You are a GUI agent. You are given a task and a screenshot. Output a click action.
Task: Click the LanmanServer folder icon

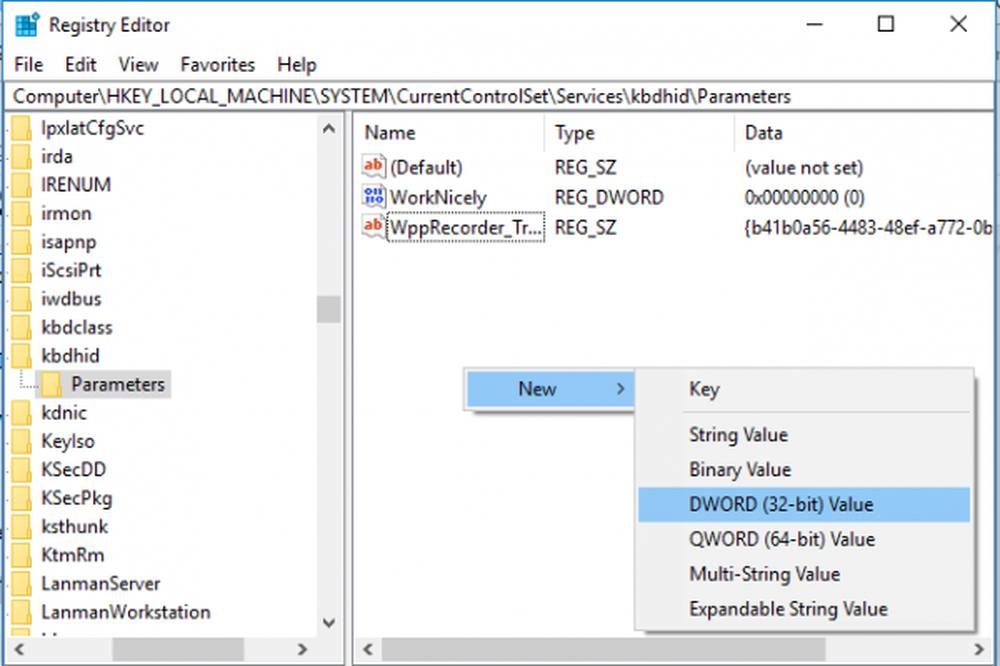21,584
